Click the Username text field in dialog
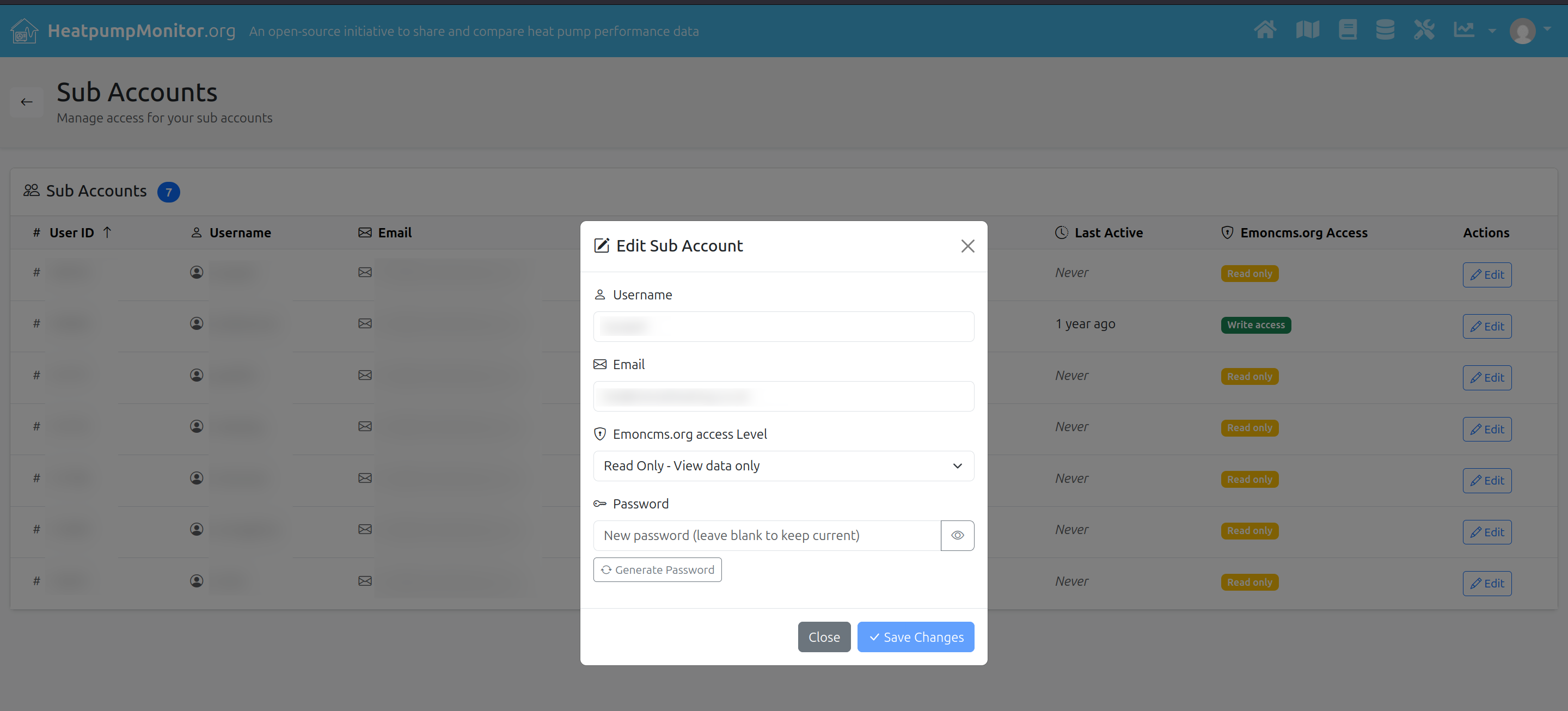The height and width of the screenshot is (711, 1568). pyautogui.click(x=783, y=327)
